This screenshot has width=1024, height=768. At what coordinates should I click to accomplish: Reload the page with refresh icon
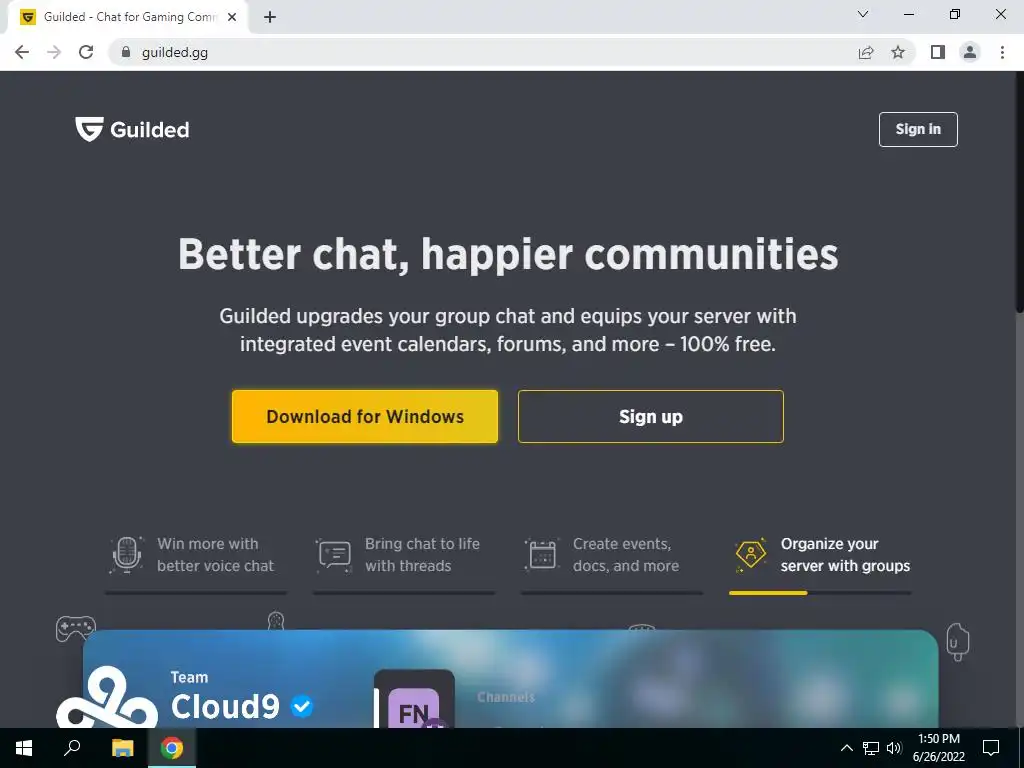(86, 52)
